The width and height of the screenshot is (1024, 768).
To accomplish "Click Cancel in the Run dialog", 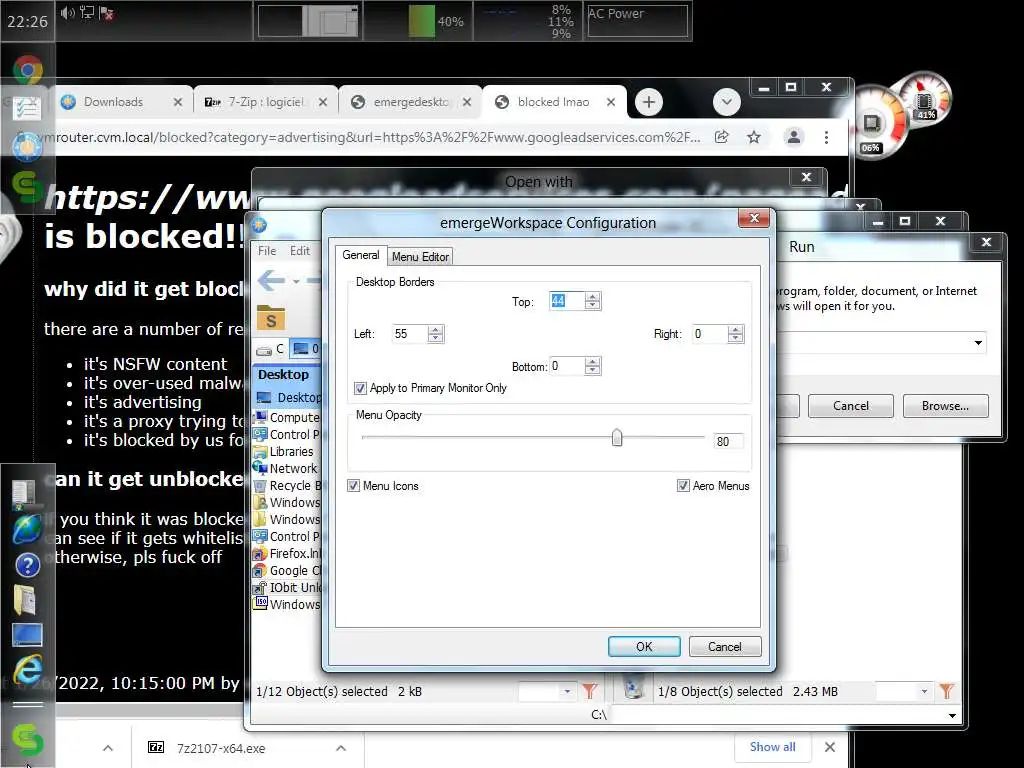I will coord(850,406).
